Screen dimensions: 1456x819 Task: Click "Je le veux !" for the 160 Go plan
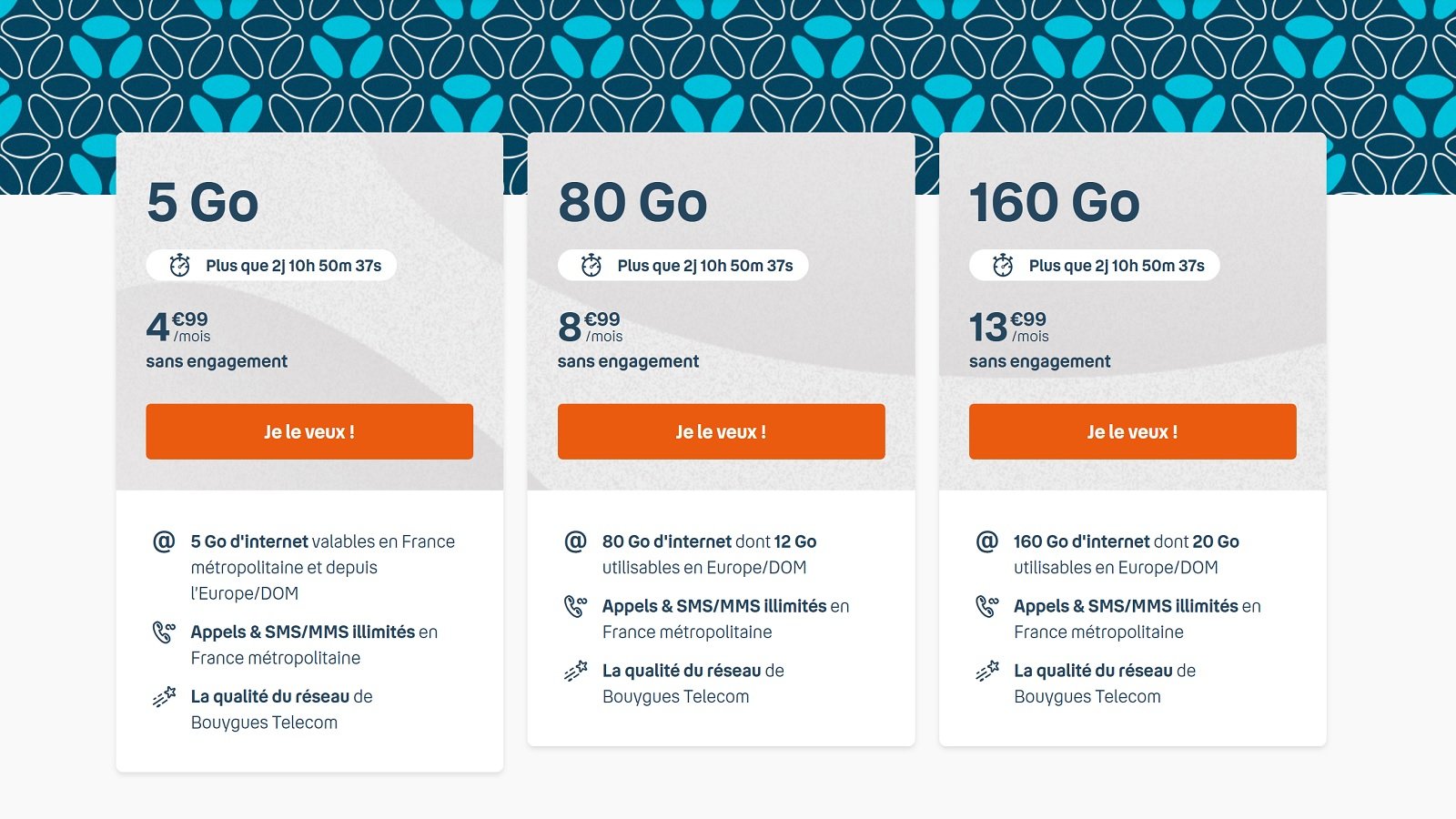[x=1133, y=431]
